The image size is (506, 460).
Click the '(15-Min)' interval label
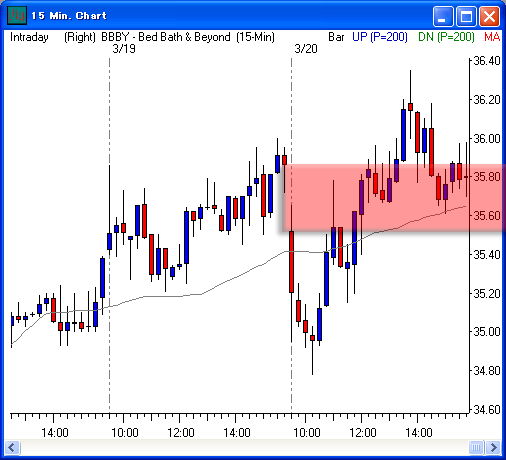pos(255,37)
